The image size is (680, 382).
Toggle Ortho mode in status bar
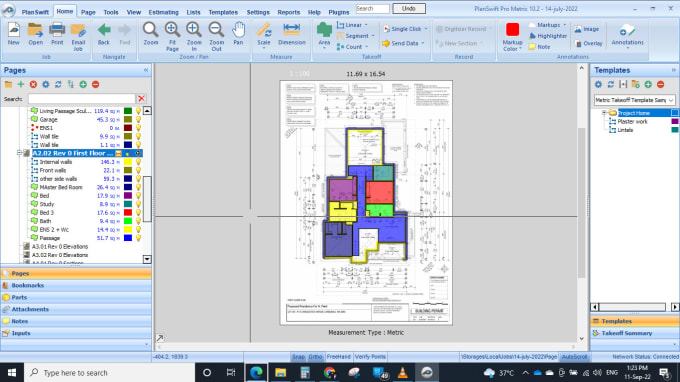tap(315, 357)
